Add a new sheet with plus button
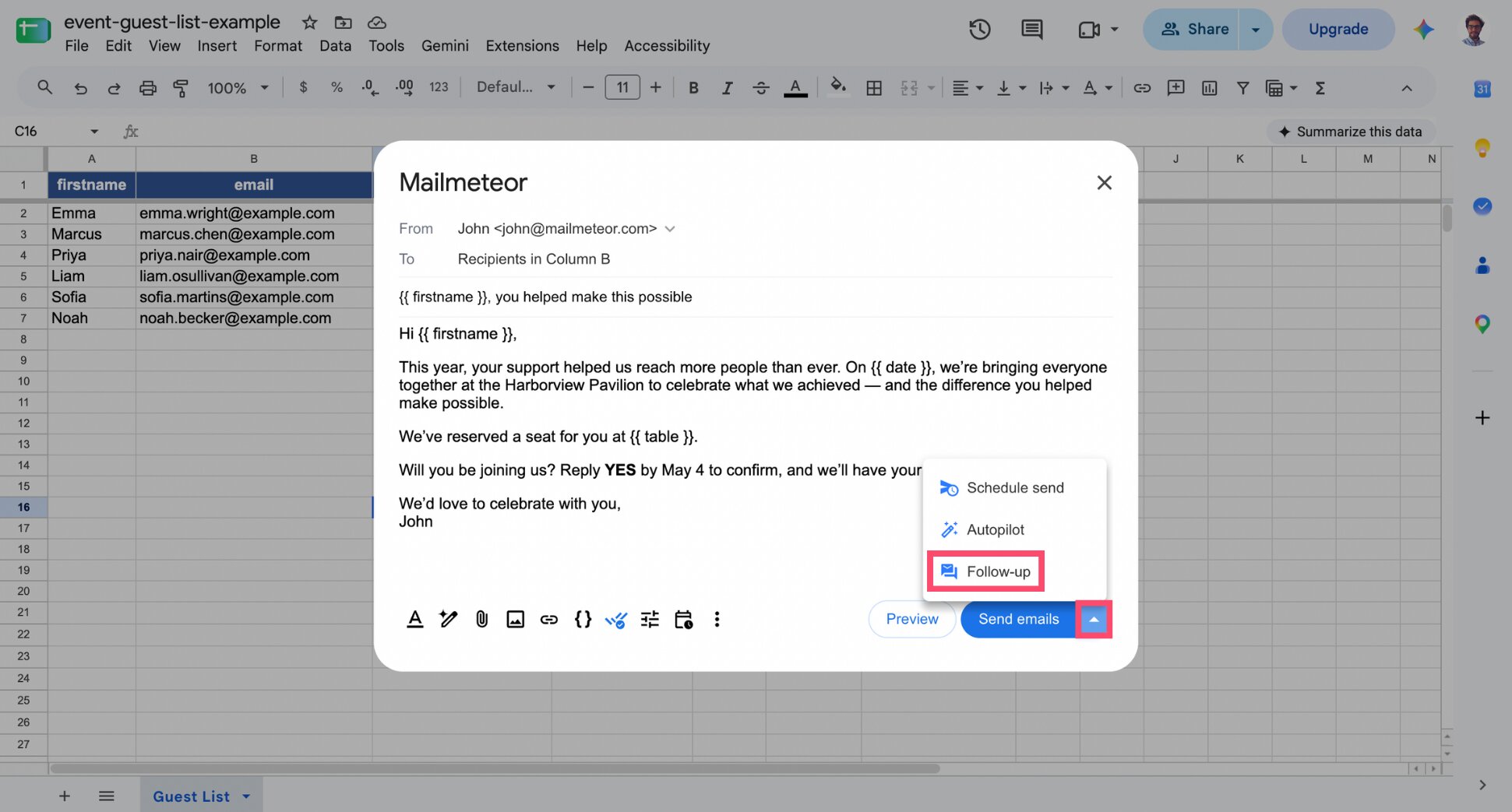The width and height of the screenshot is (1512, 812). tap(65, 796)
